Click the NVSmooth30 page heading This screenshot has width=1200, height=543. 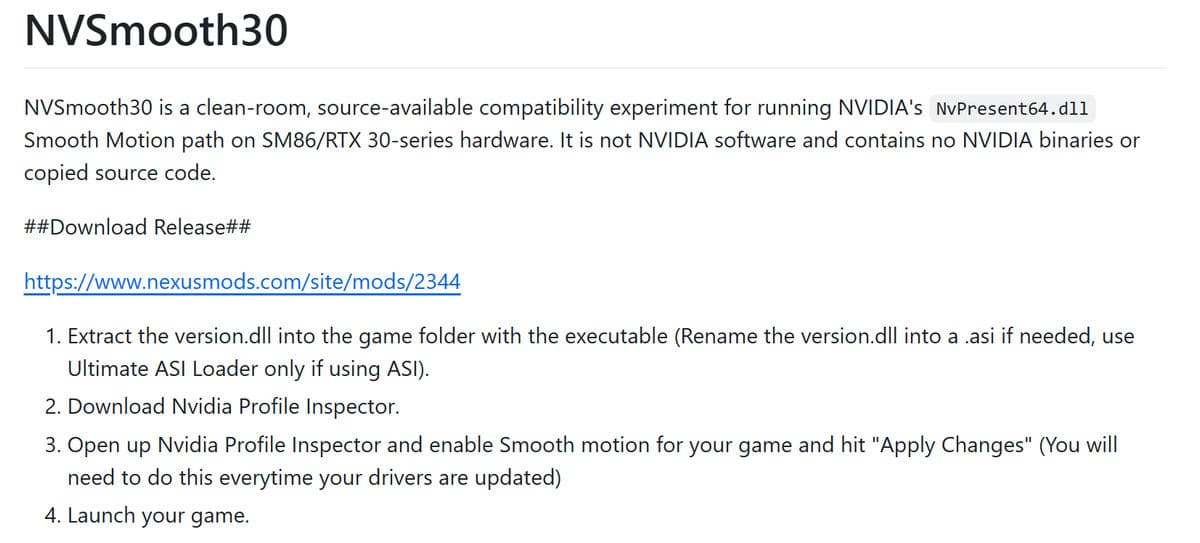tap(156, 31)
